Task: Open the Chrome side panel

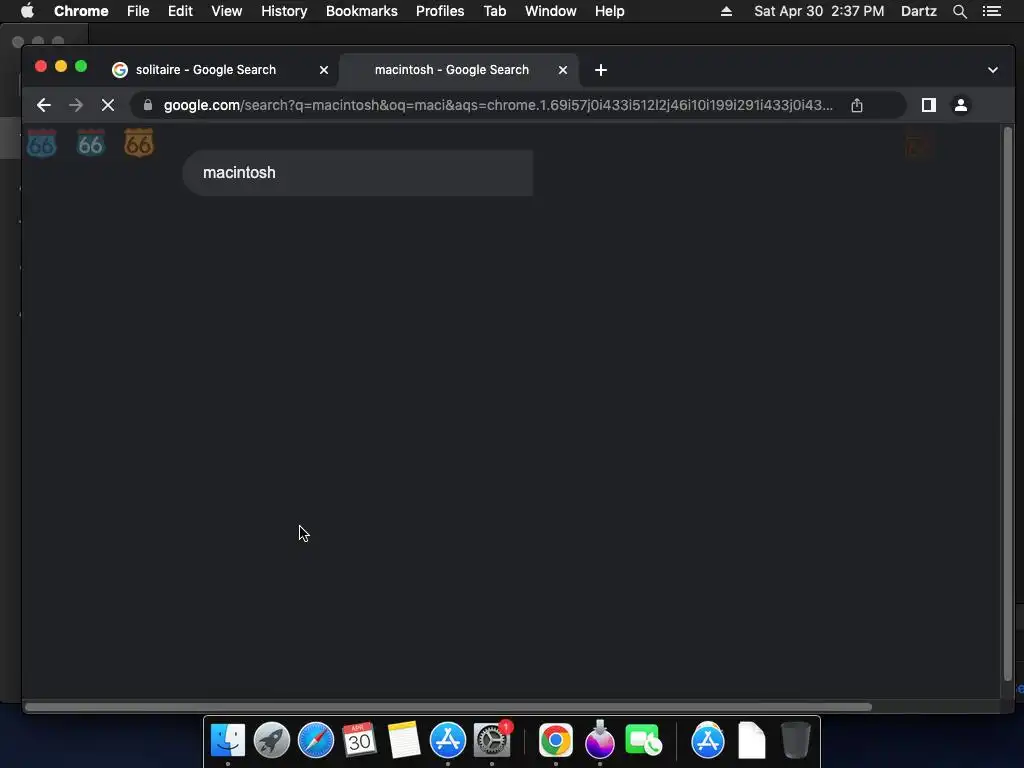Action: [929, 105]
